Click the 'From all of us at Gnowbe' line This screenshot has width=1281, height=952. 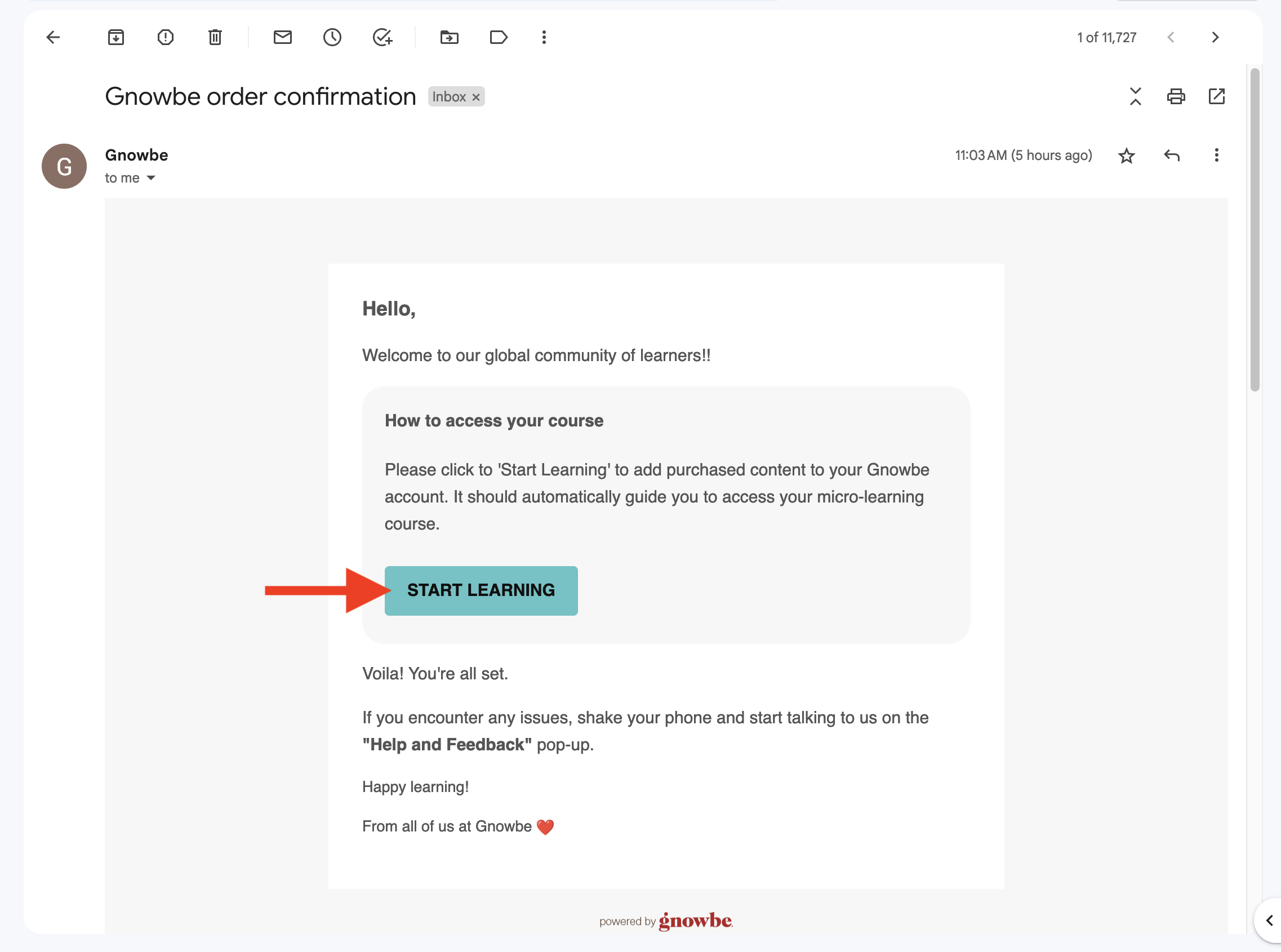point(458,826)
